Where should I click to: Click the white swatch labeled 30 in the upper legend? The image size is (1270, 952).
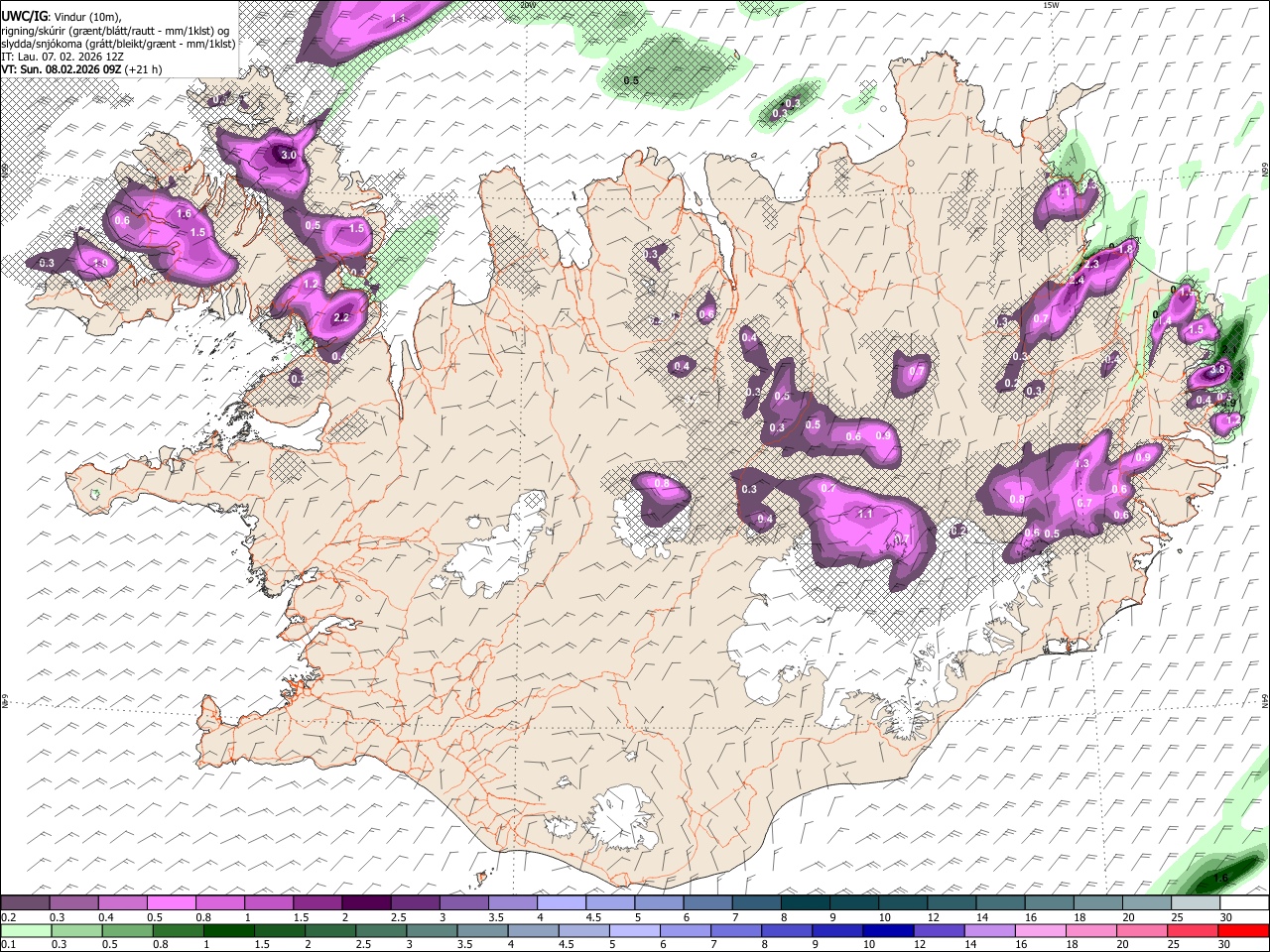1244,903
